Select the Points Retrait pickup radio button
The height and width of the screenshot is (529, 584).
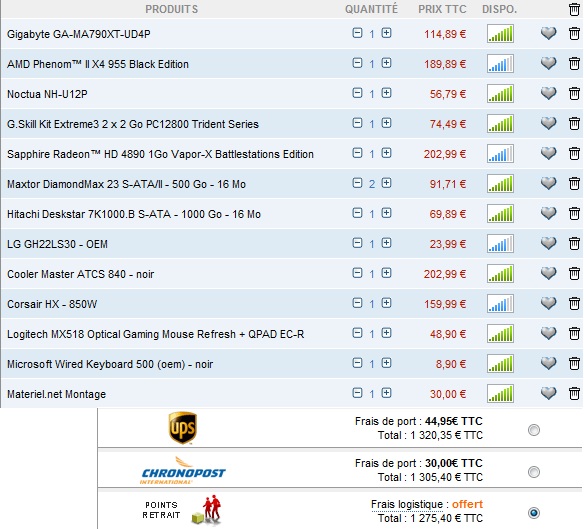(x=534, y=513)
